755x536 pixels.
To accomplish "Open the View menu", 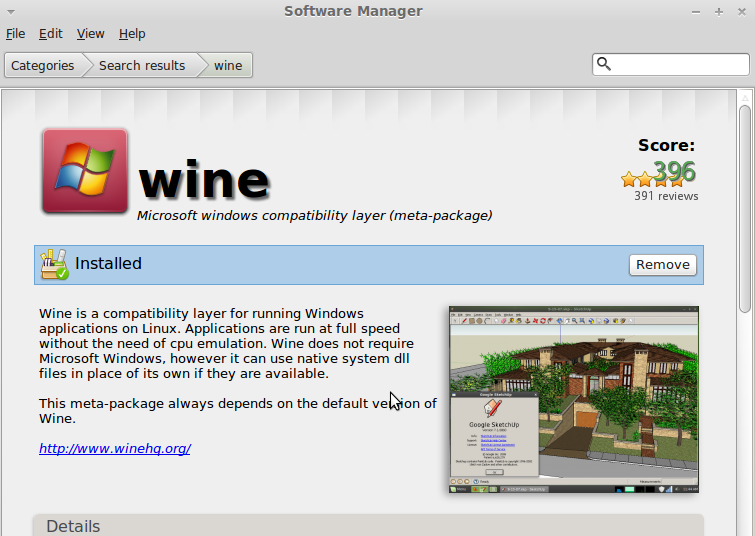I will click(91, 34).
